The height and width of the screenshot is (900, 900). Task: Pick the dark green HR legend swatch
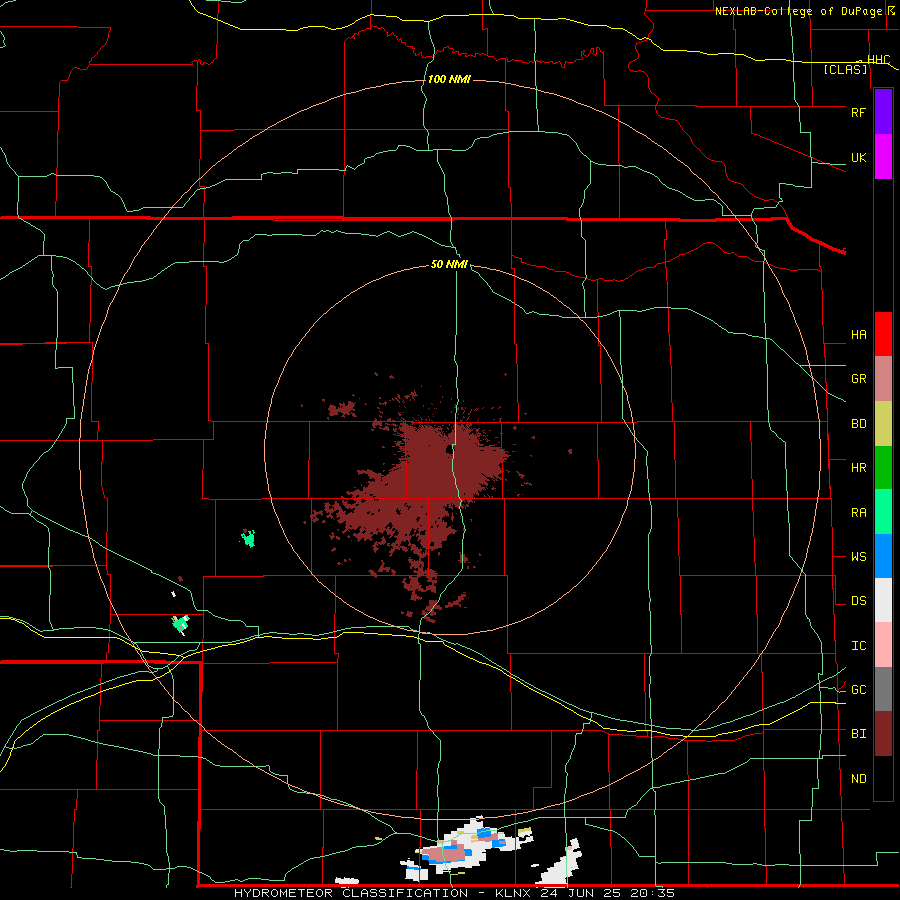tap(883, 468)
